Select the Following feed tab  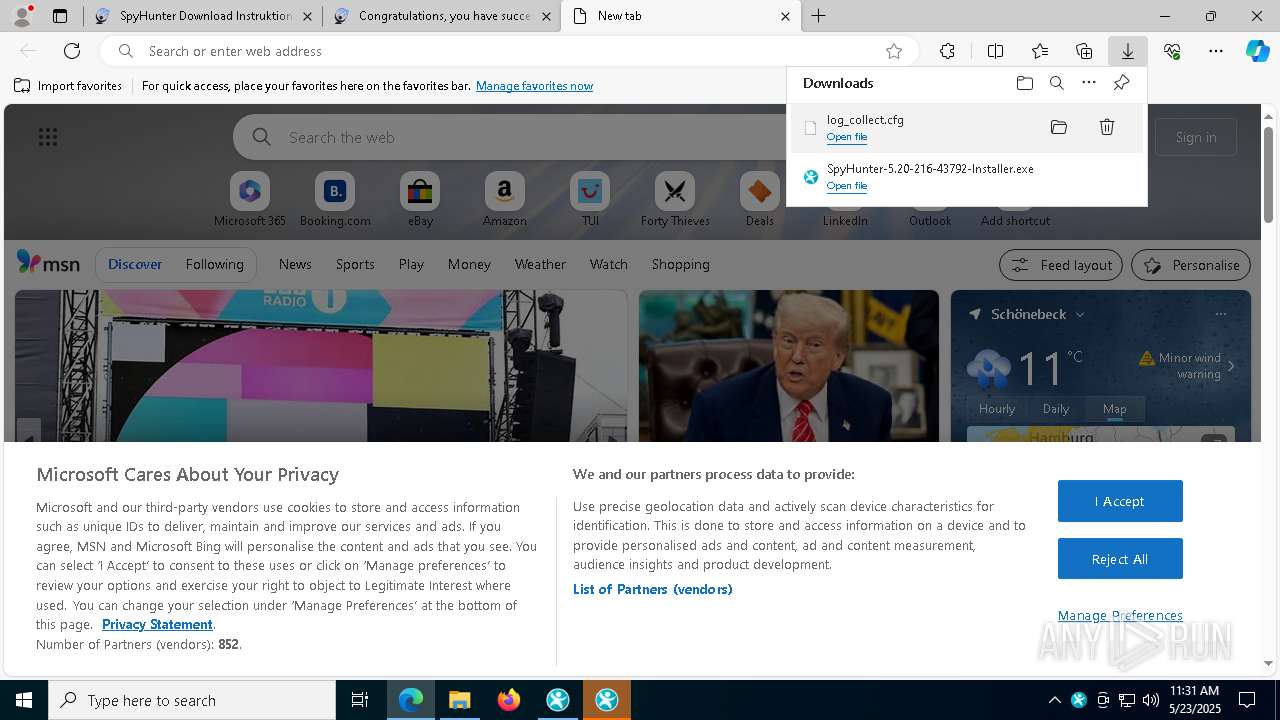[x=214, y=264]
